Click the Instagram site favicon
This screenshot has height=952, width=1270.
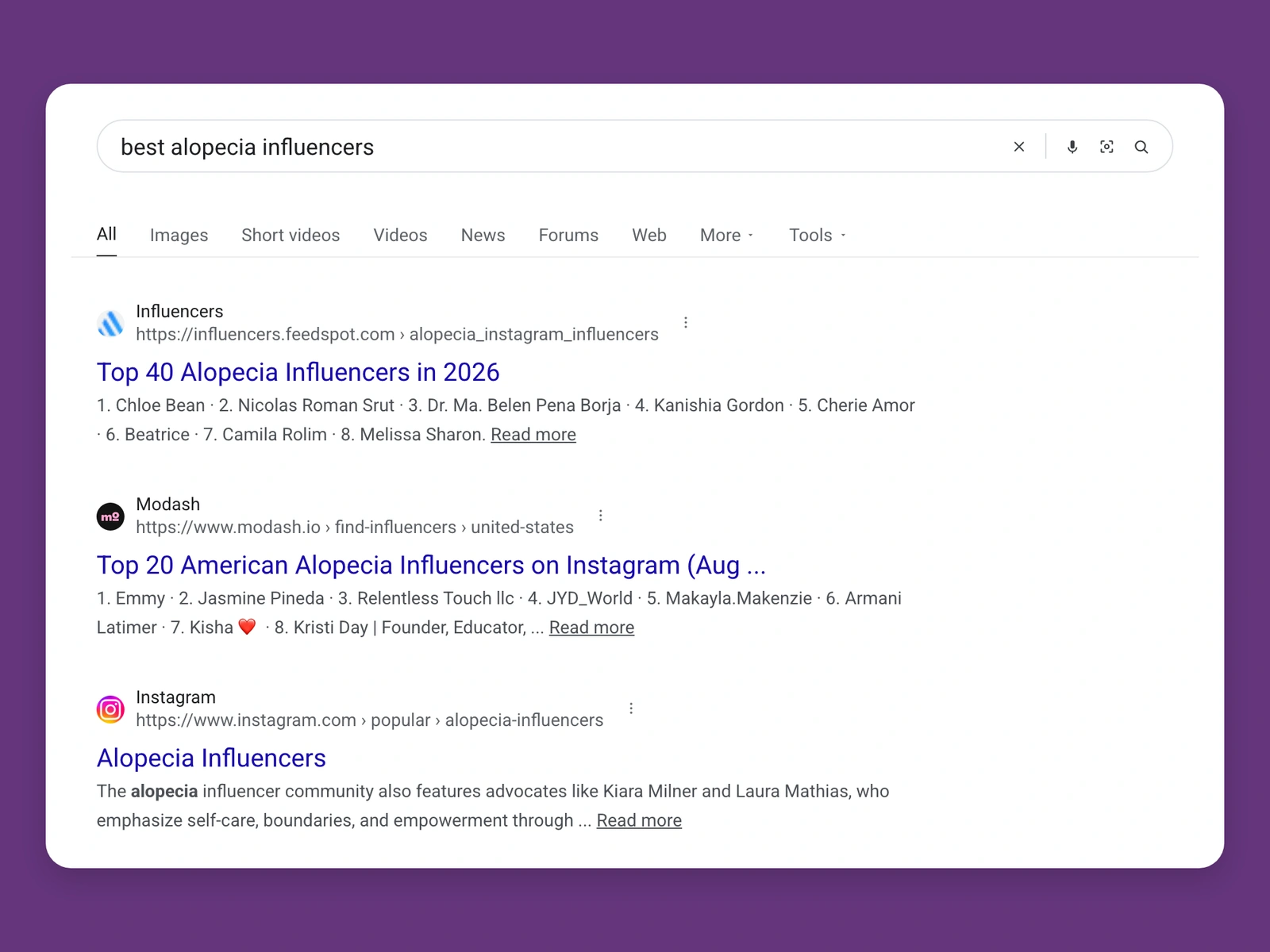[x=110, y=709]
